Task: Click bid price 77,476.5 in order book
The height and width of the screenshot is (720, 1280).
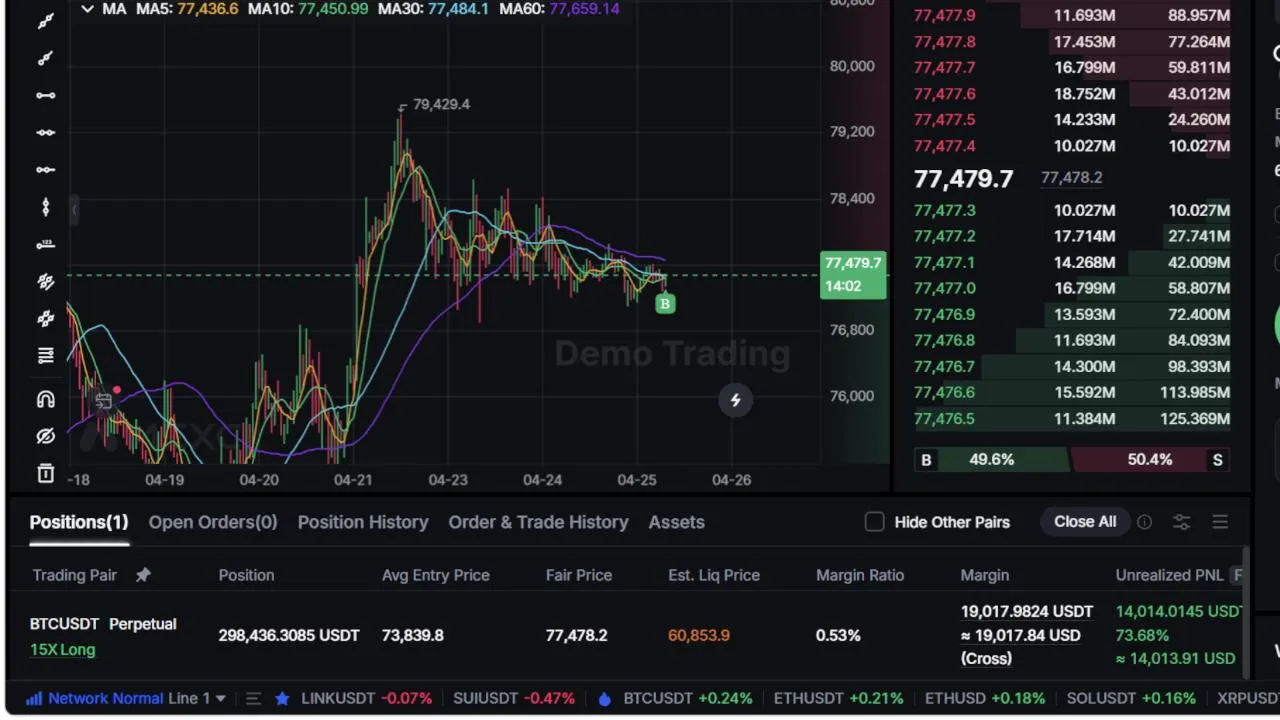Action: [945, 418]
